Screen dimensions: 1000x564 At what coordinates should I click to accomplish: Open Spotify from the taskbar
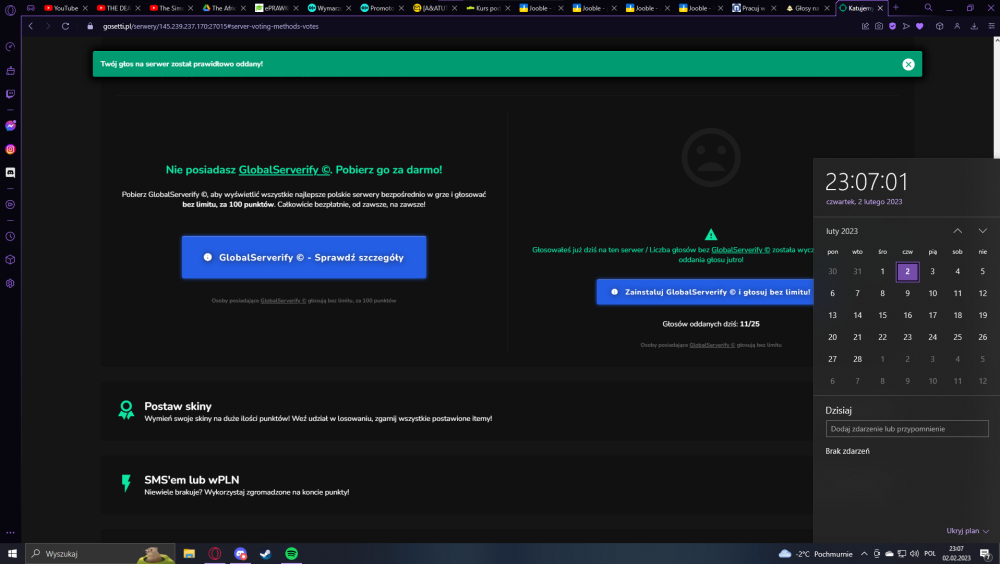pos(291,554)
